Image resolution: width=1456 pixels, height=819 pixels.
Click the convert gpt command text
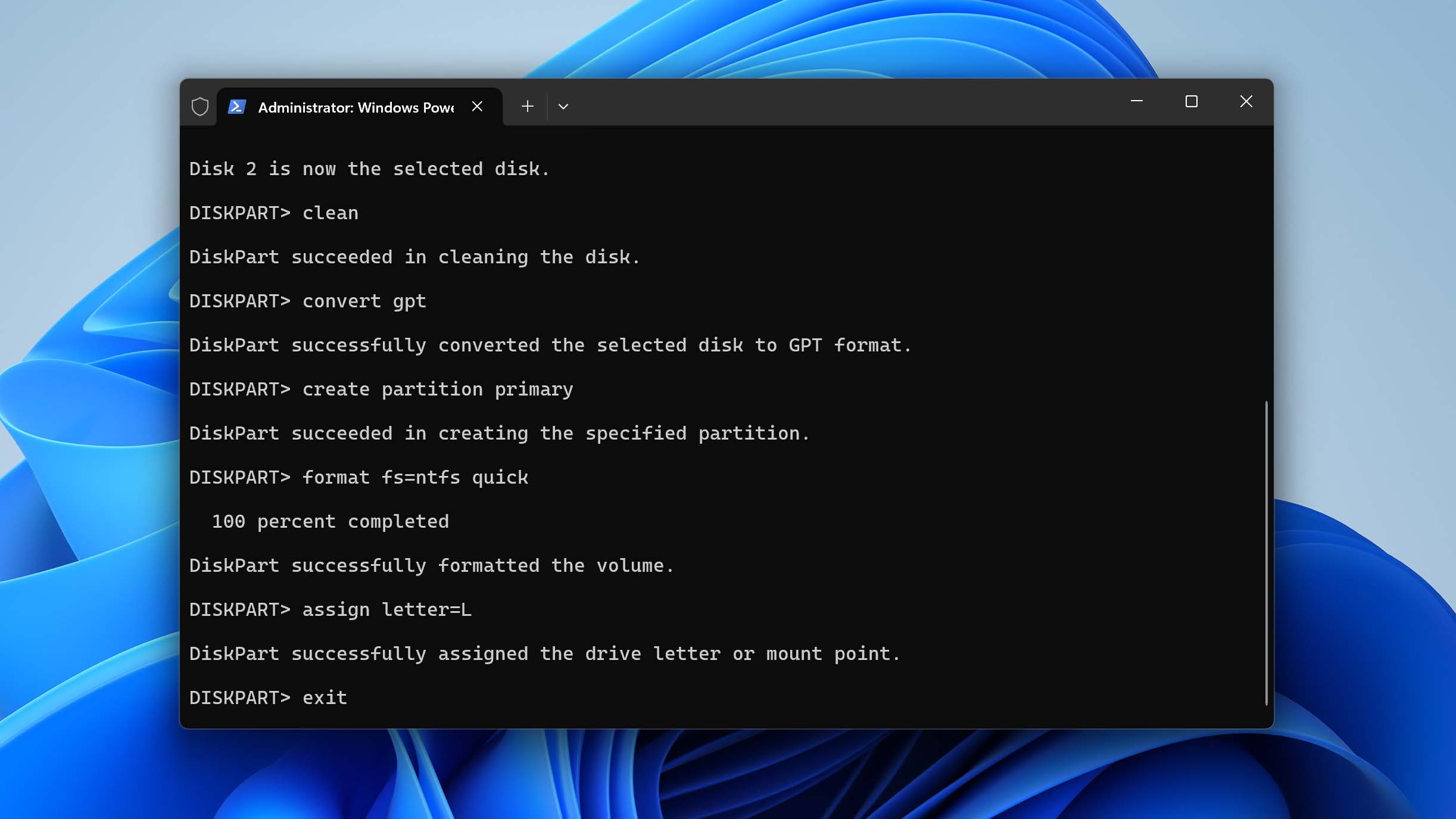click(x=363, y=301)
